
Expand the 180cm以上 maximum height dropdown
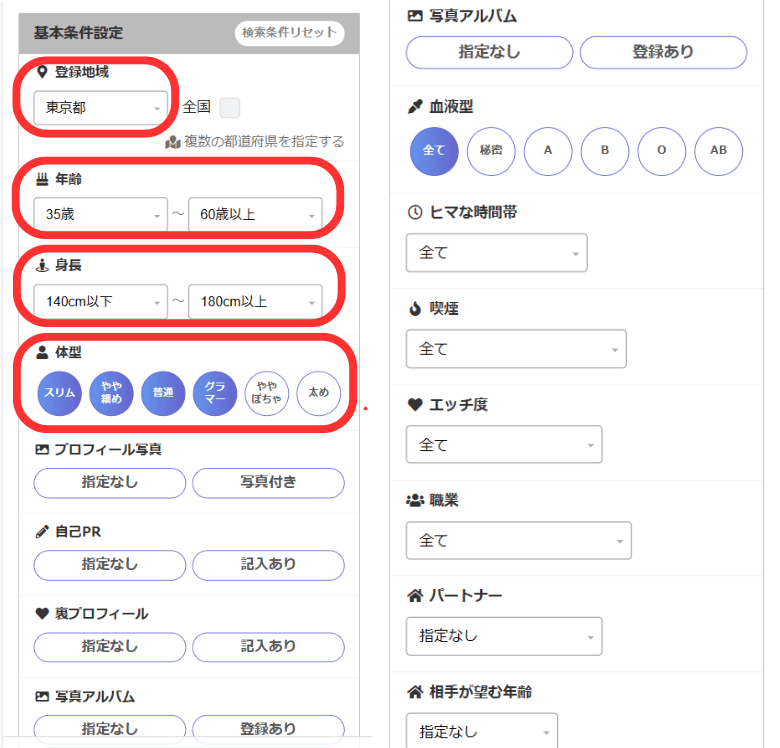pos(255,301)
